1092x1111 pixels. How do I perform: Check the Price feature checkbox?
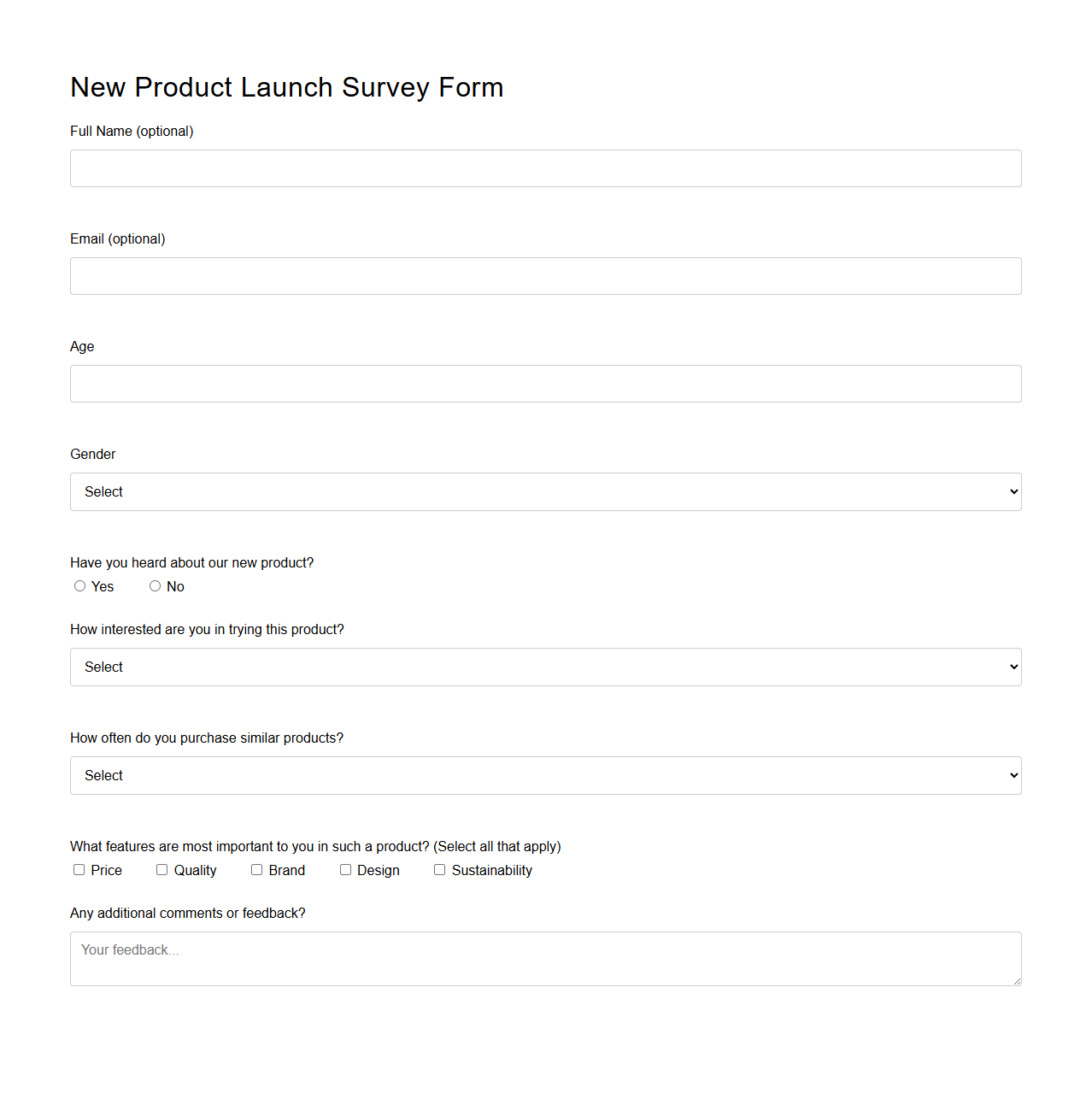[x=79, y=869]
